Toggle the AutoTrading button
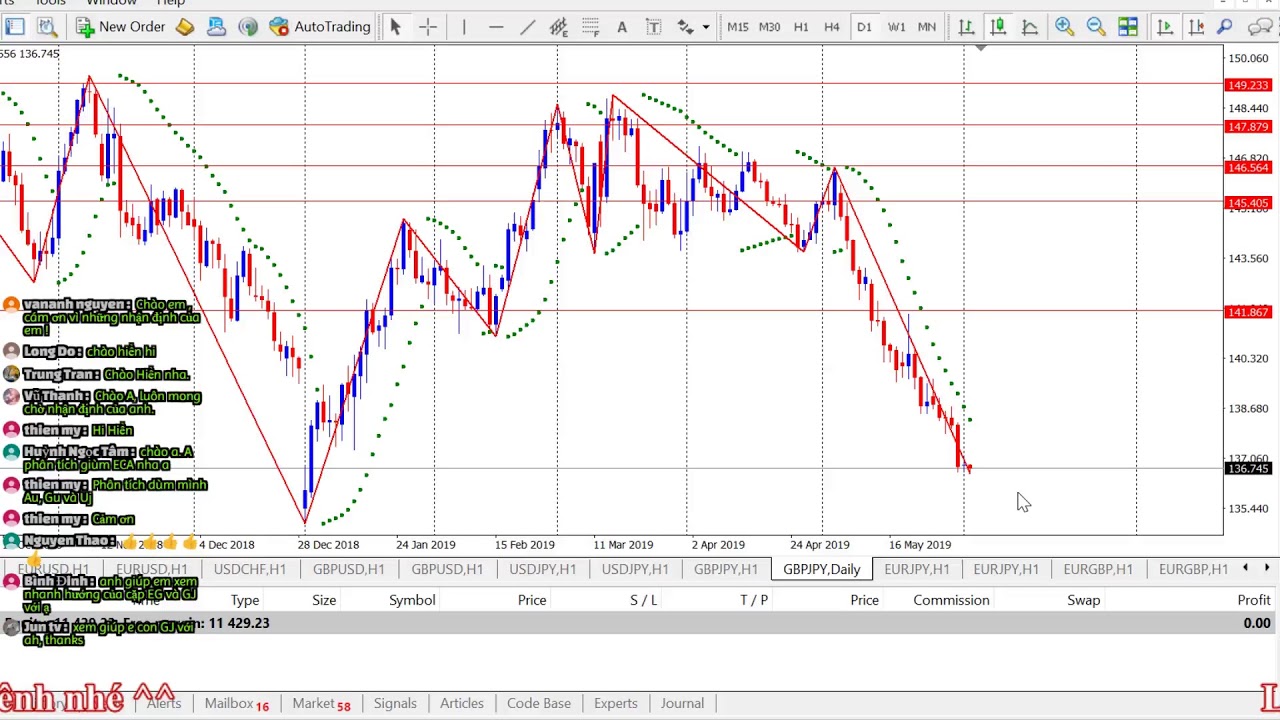The width and height of the screenshot is (1280, 720). 320,27
